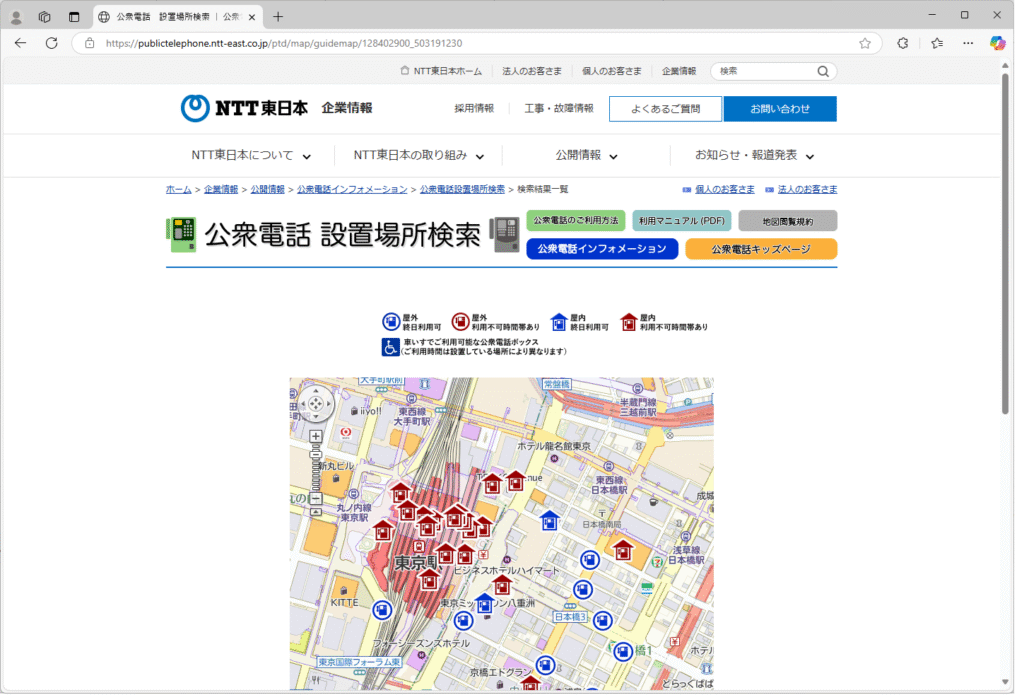1024x695 pixels.
Task: Expand the お知らせ・報道発表 menu
Action: (754, 155)
